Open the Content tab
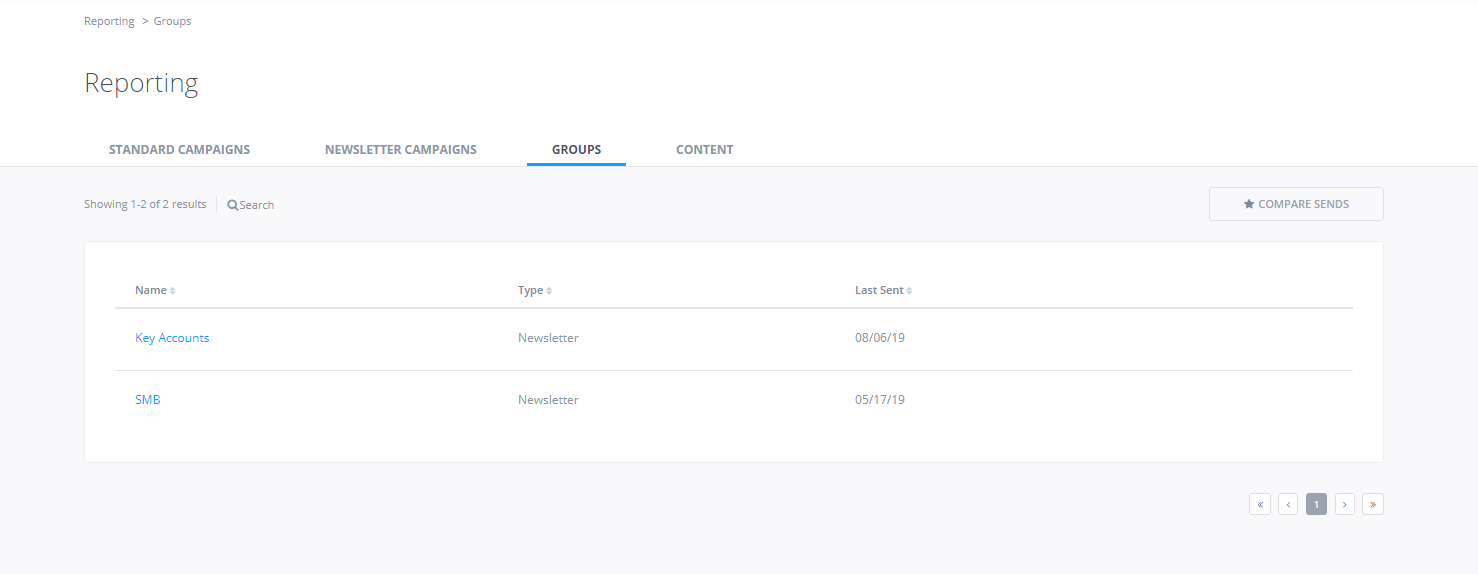This screenshot has height=574, width=1478. [705, 150]
